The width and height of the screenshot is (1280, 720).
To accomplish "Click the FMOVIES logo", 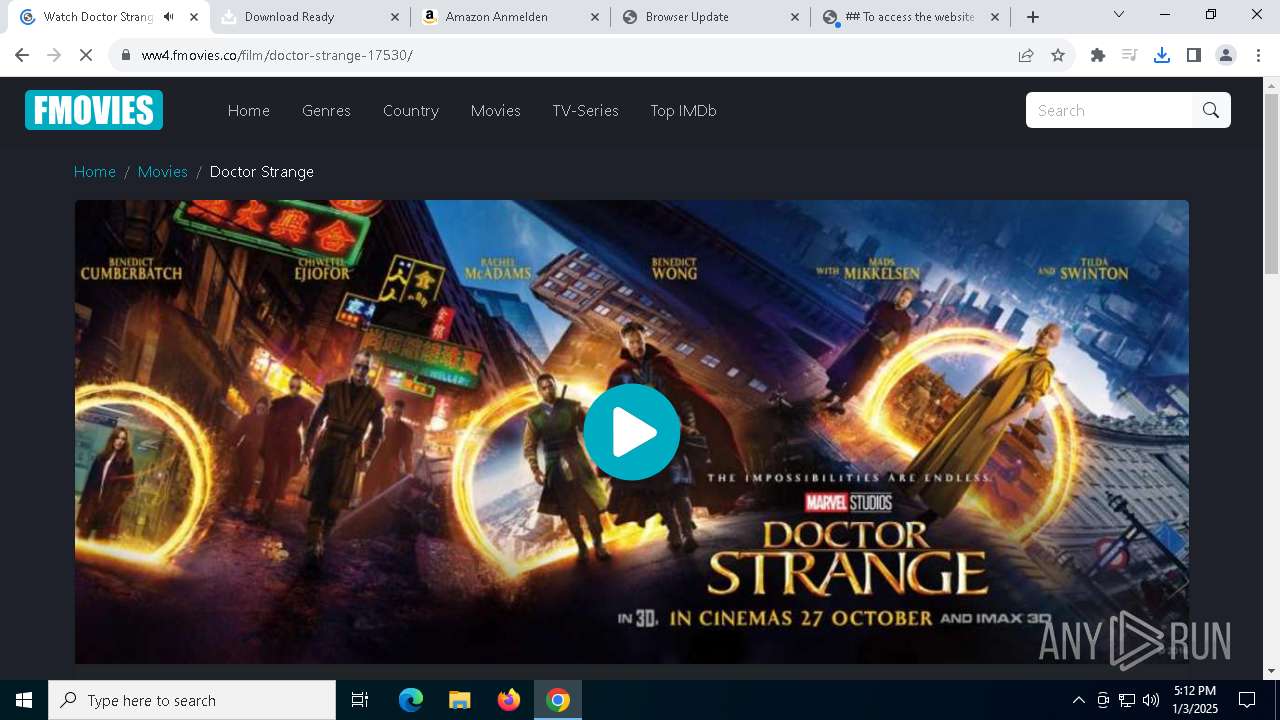I will [x=94, y=110].
